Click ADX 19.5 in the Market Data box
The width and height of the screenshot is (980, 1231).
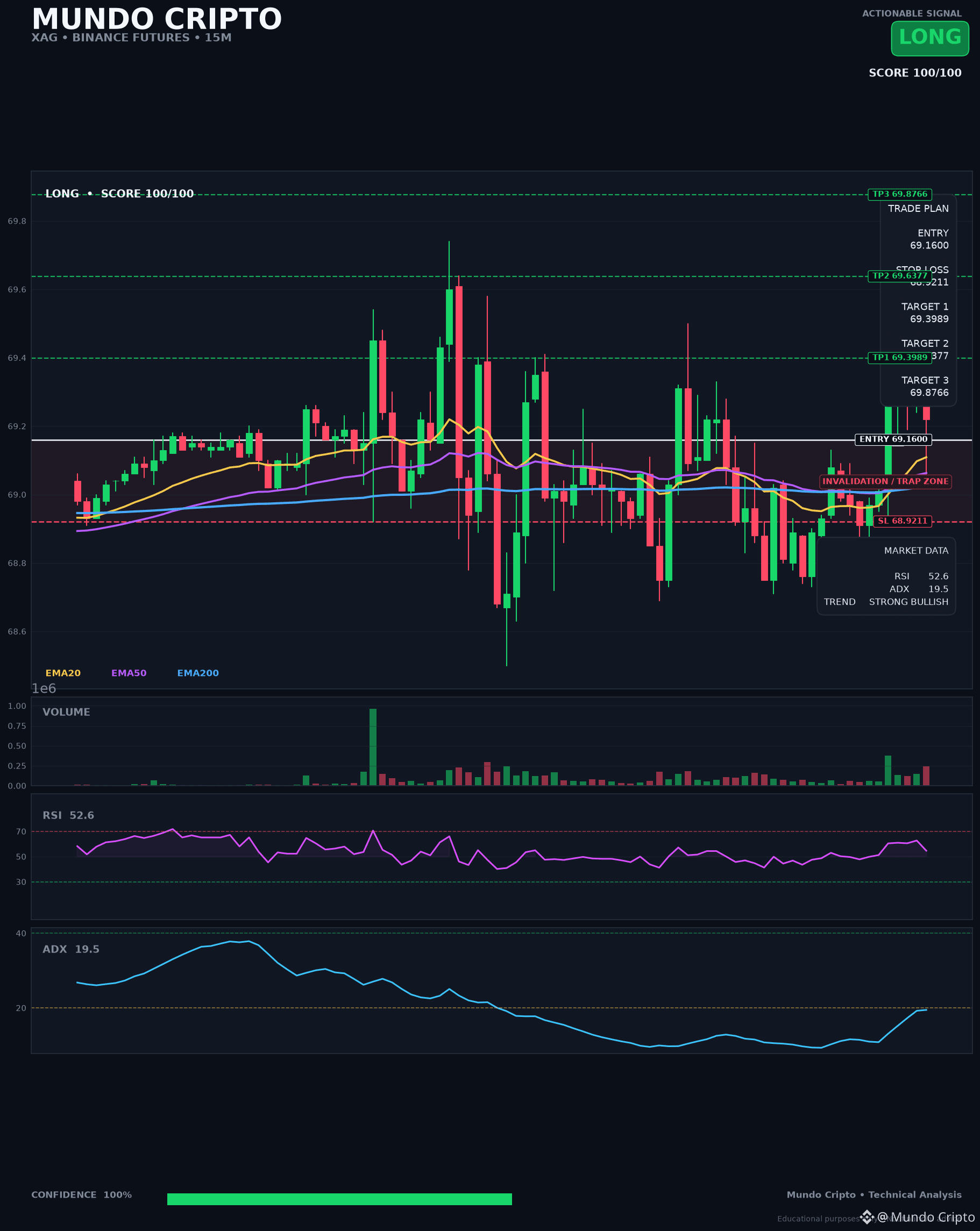point(918,589)
